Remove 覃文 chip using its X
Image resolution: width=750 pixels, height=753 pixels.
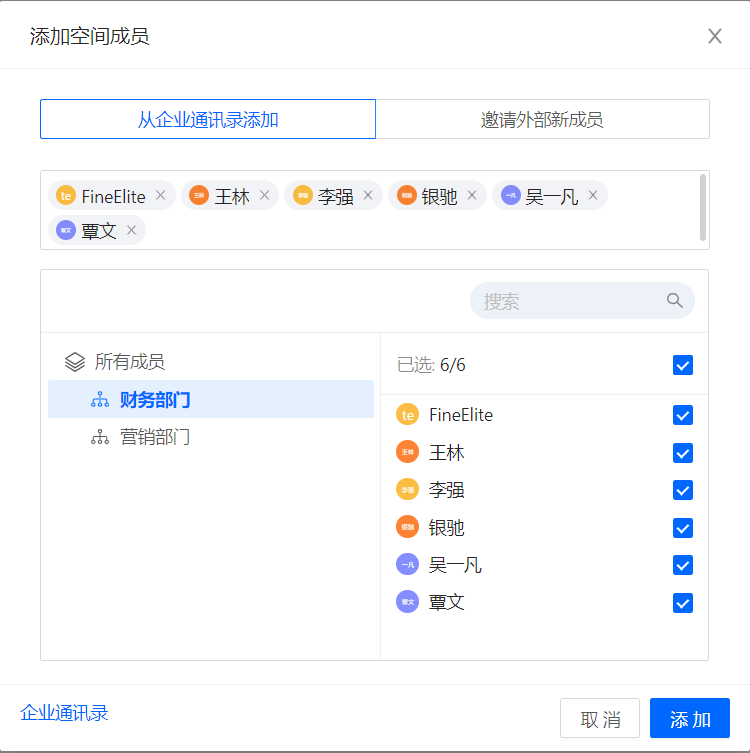131,231
